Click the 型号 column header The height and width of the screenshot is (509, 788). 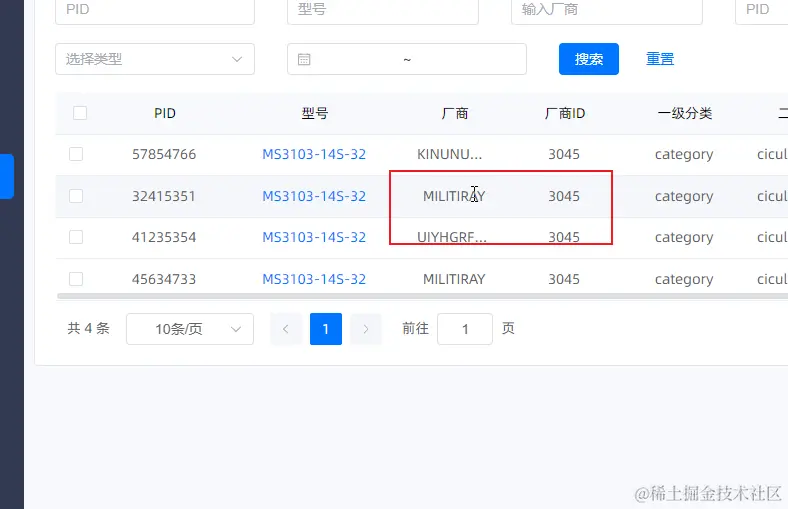point(315,113)
